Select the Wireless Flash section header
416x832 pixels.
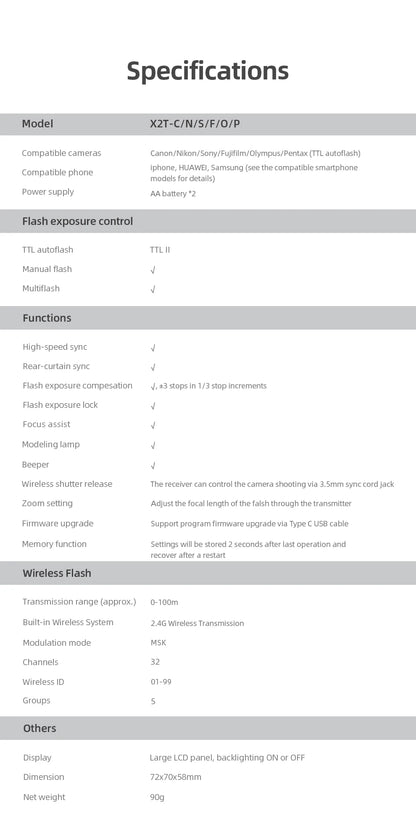[x=208, y=573]
